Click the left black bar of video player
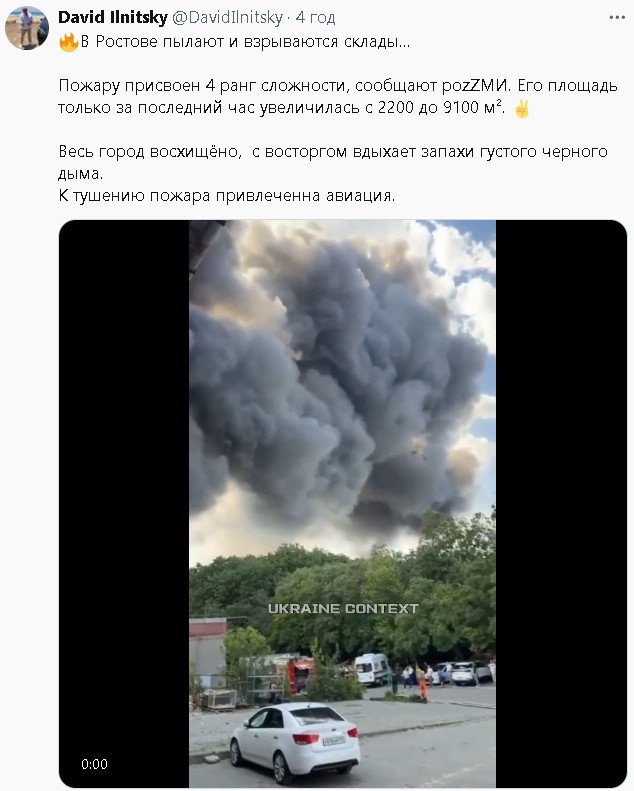Image resolution: width=634 pixels, height=791 pixels. (x=124, y=503)
